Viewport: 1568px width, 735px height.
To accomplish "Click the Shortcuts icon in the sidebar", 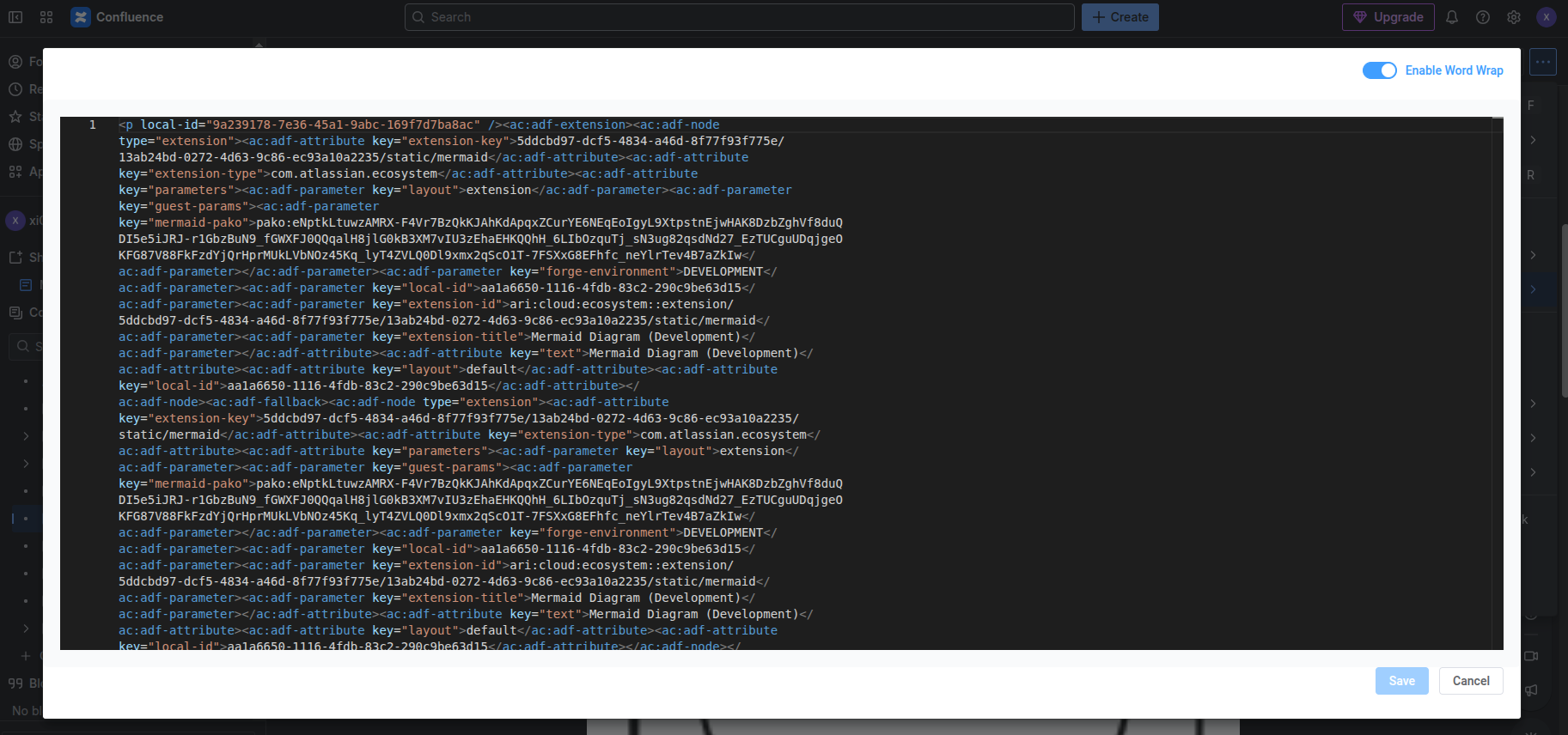I will [x=15, y=258].
